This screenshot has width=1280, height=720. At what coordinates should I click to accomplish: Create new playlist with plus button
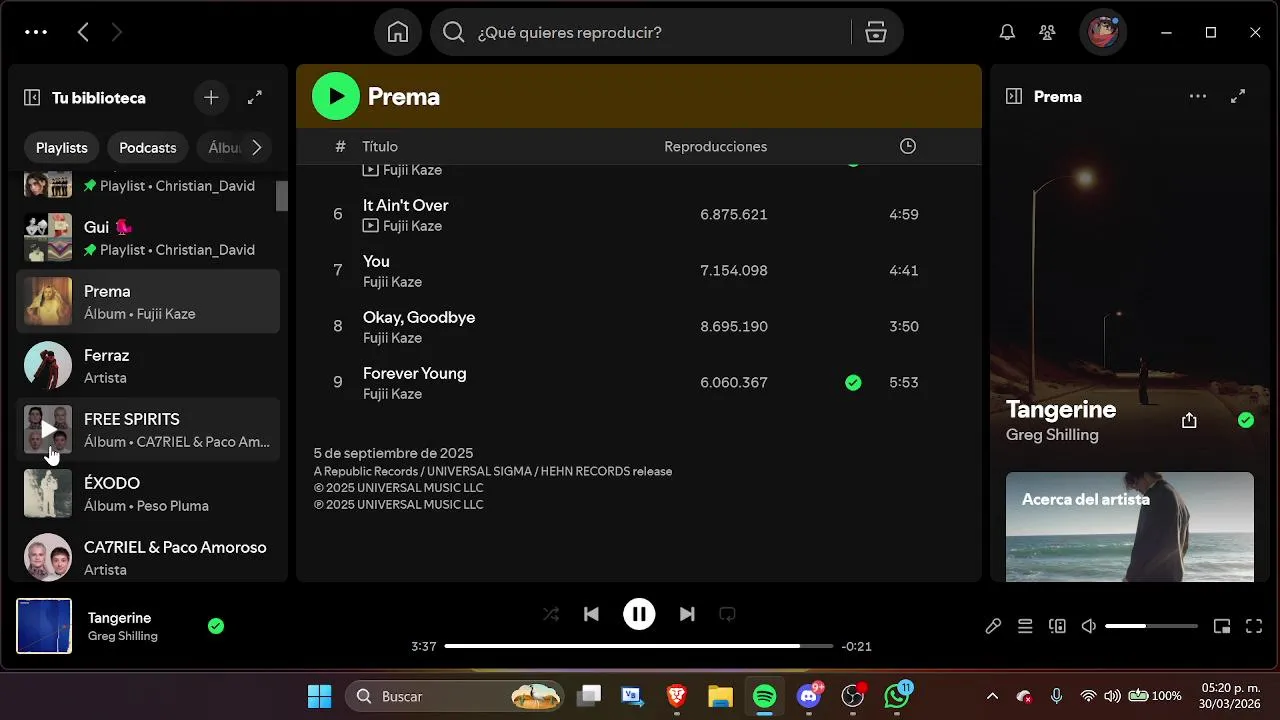[211, 97]
